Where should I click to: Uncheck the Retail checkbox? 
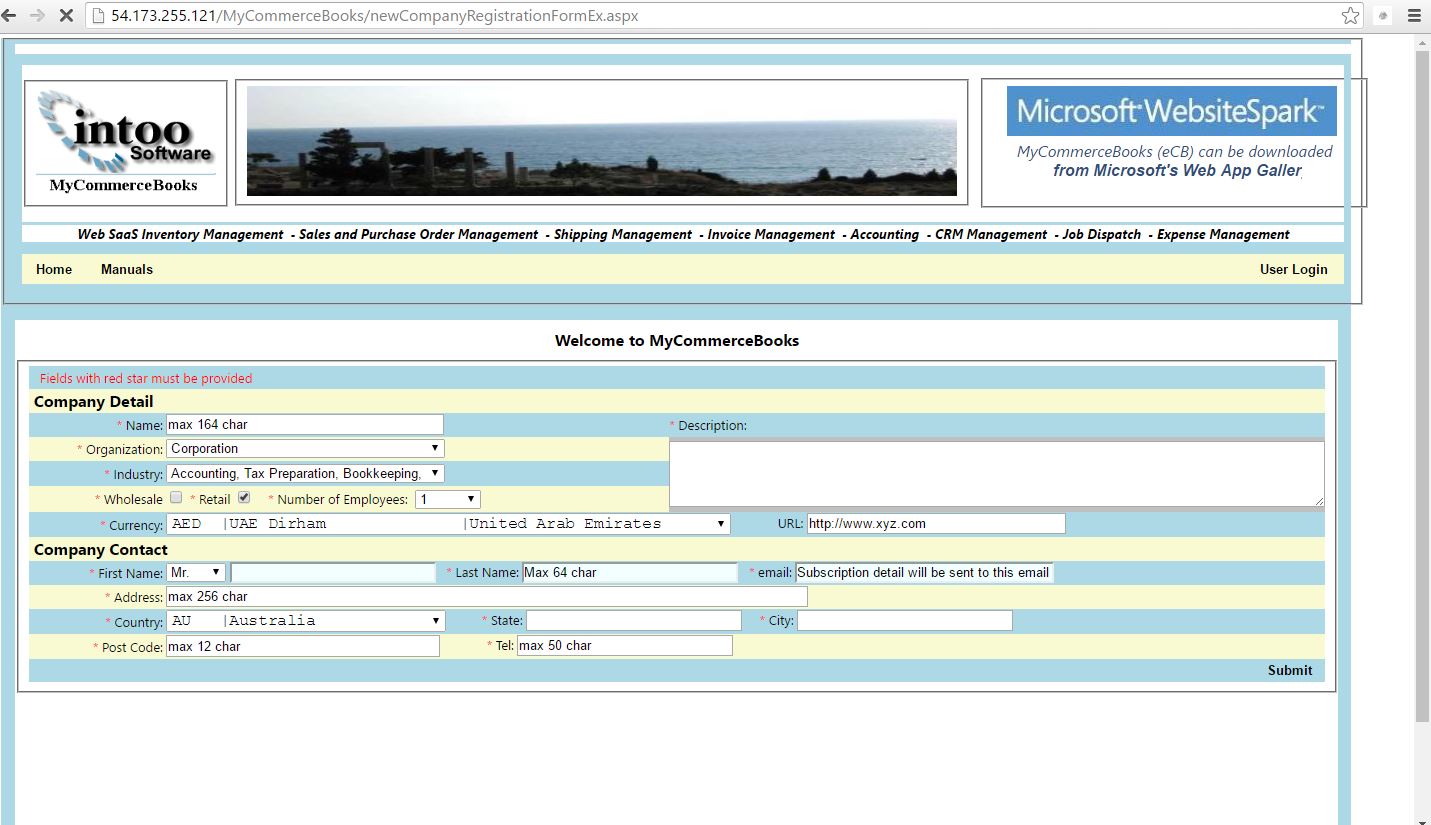point(244,497)
